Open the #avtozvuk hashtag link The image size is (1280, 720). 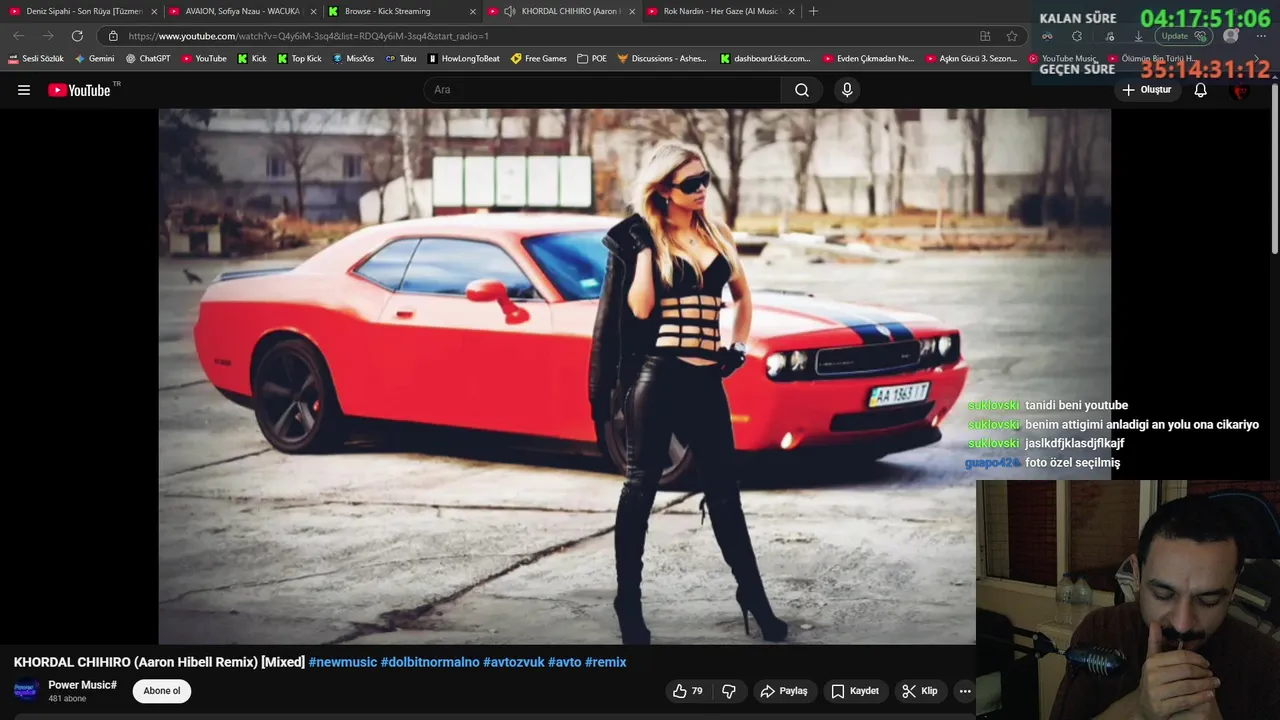point(514,662)
